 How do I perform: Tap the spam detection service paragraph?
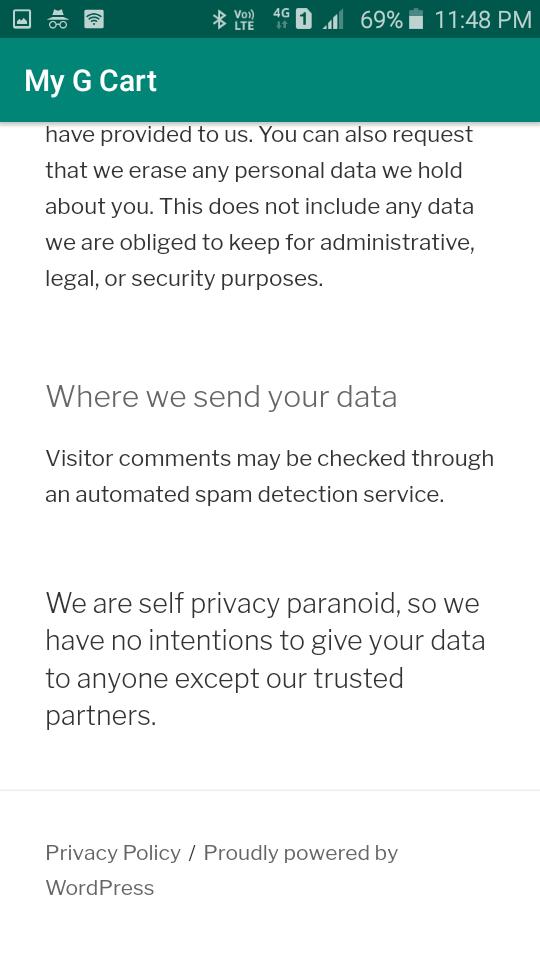coord(269,476)
